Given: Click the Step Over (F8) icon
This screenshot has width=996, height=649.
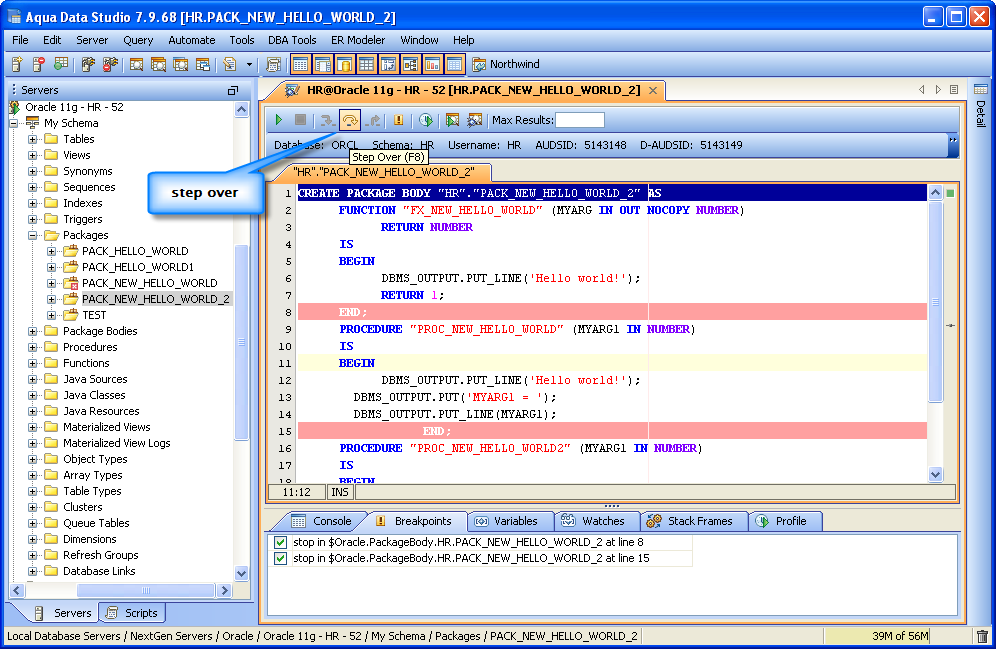Looking at the screenshot, I should click(349, 120).
